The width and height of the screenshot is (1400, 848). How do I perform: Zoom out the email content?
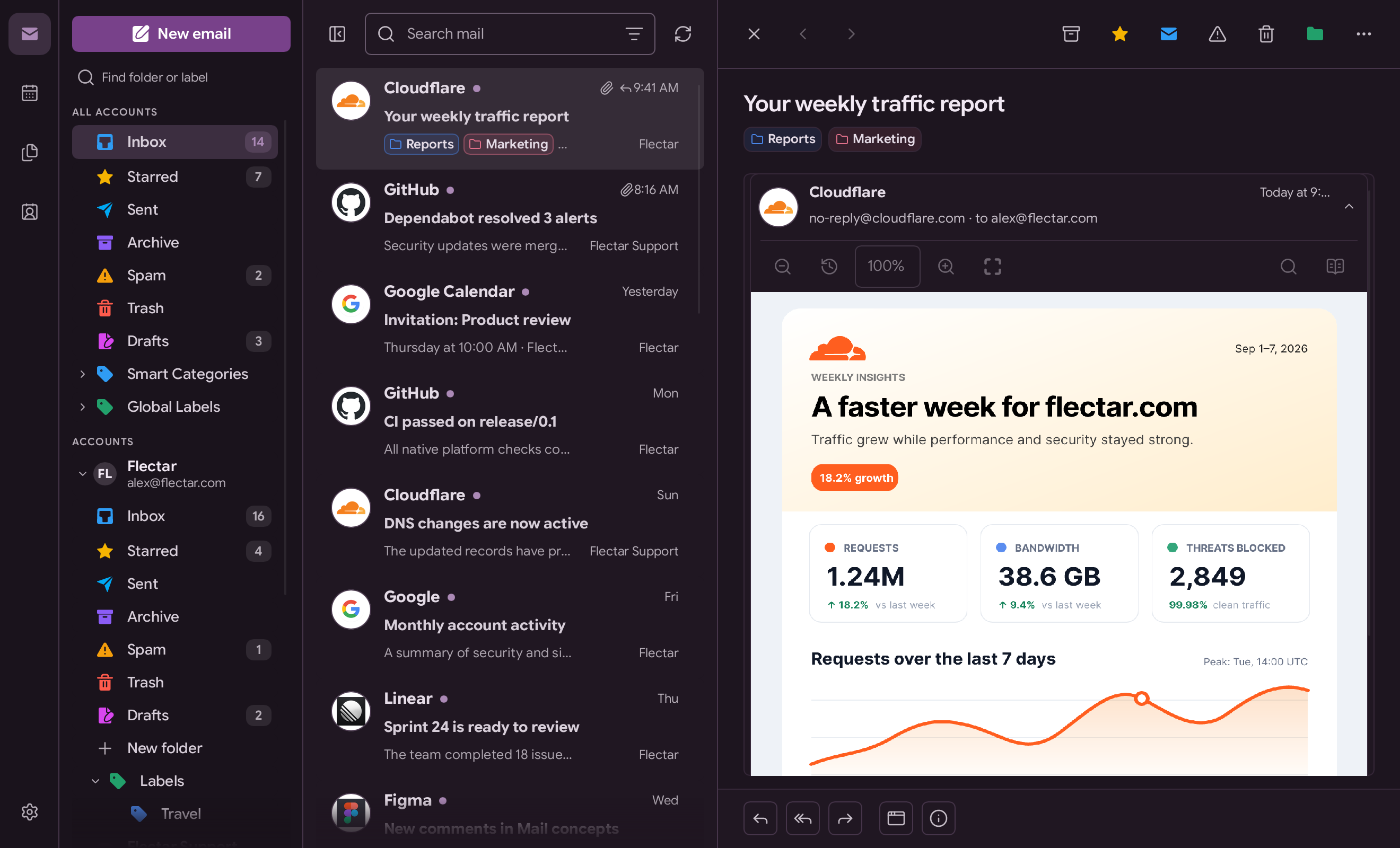point(782,267)
